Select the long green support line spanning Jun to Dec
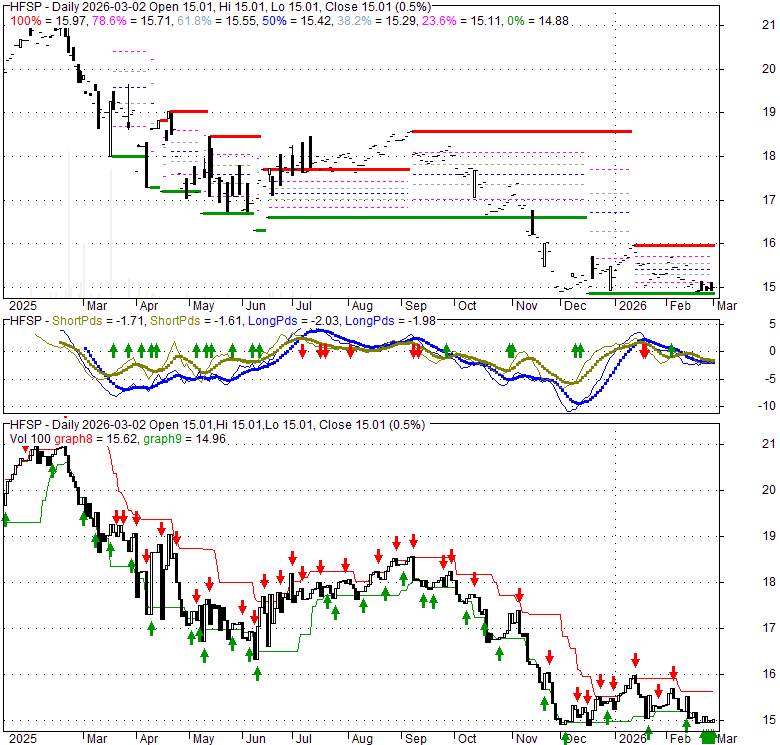 tap(427, 217)
